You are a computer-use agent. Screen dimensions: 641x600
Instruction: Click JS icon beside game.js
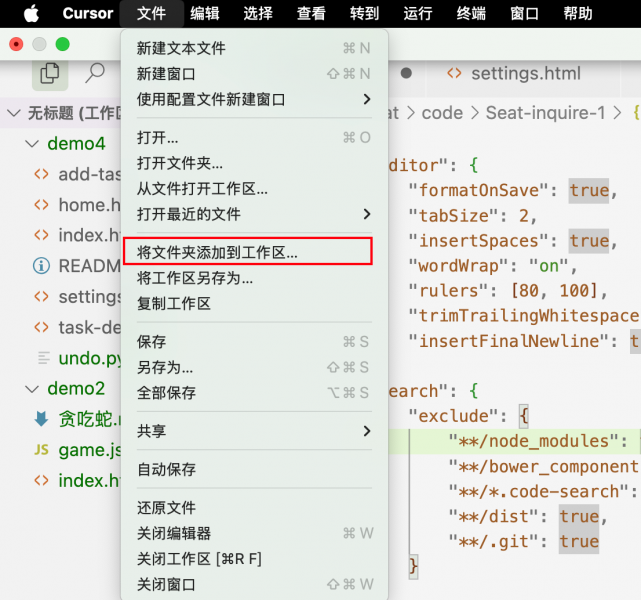click(x=41, y=450)
